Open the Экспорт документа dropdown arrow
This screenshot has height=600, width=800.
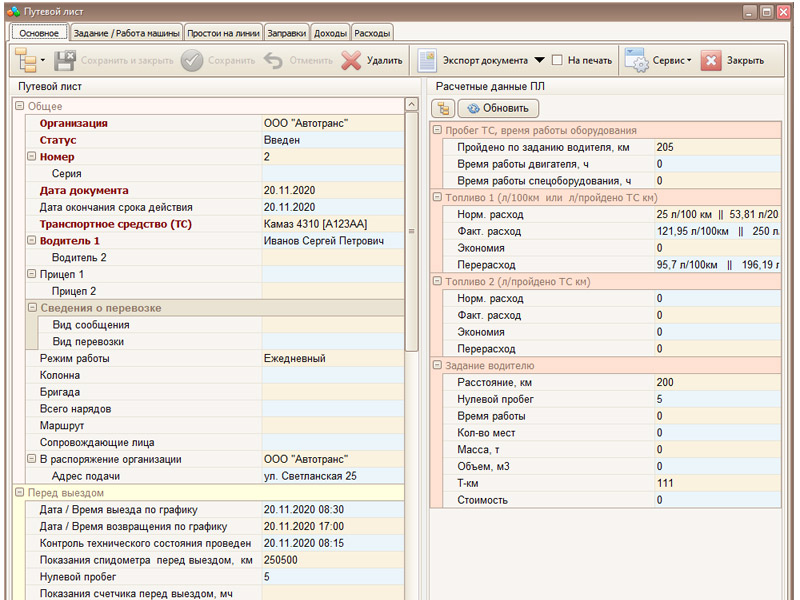(x=539, y=60)
